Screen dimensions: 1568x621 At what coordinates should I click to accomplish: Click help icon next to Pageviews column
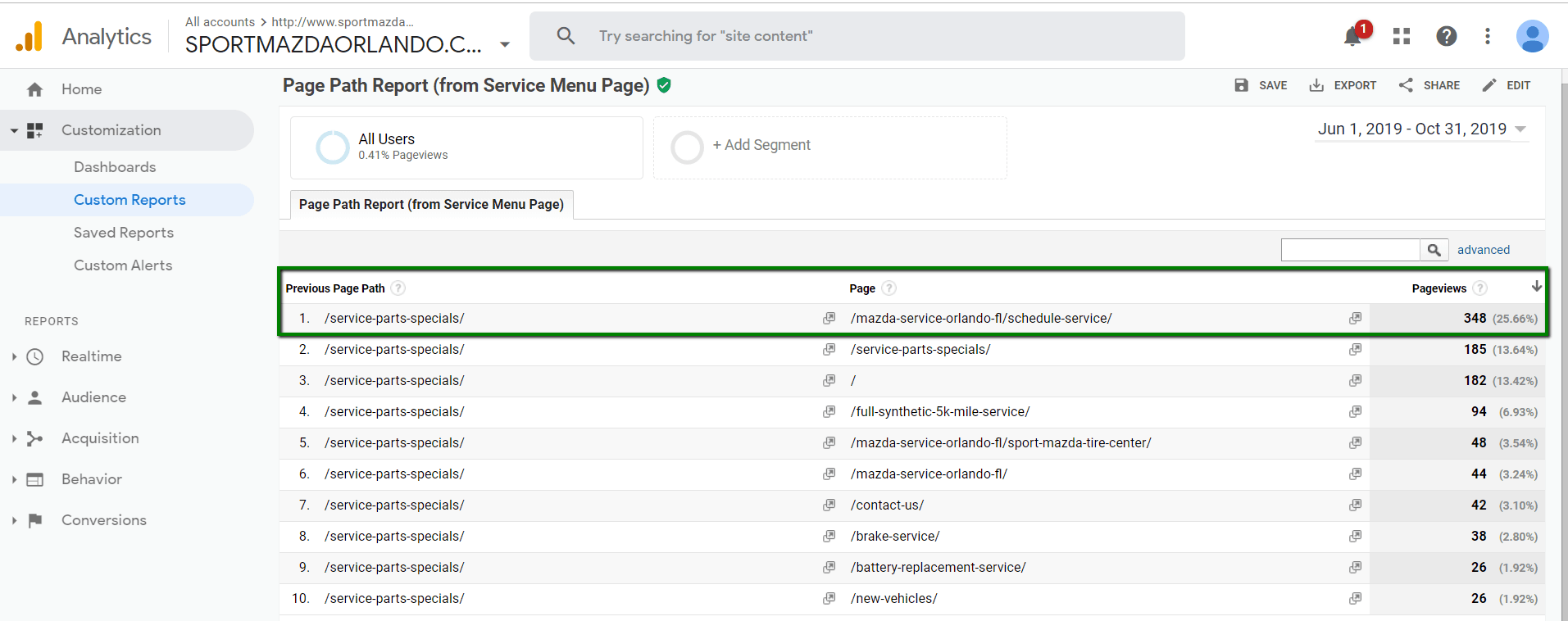pos(1480,288)
